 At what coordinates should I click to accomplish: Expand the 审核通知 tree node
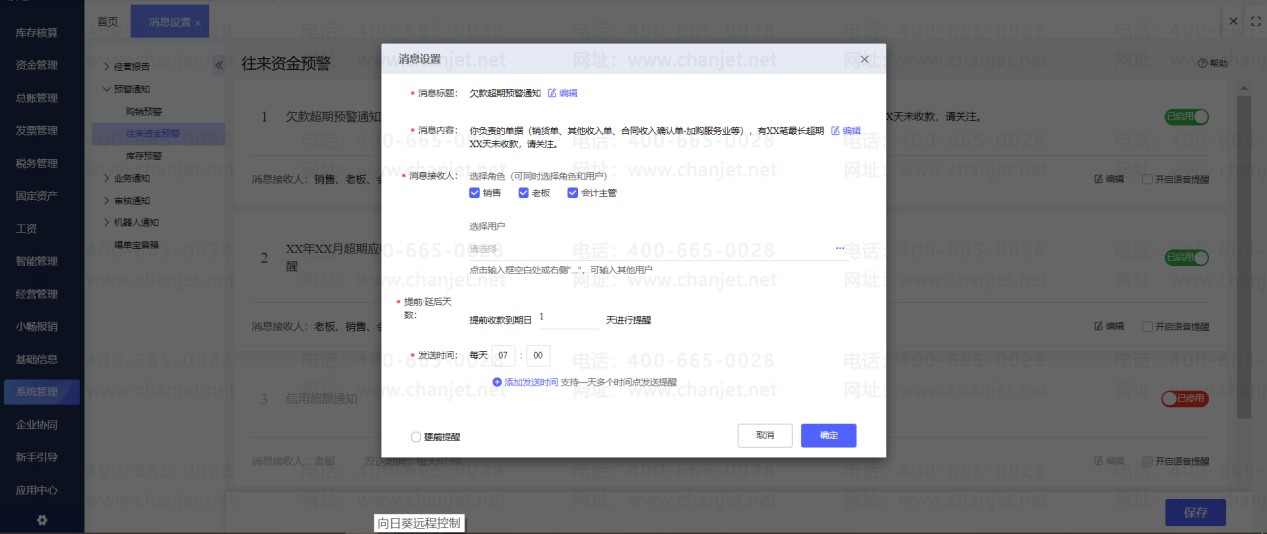point(106,200)
